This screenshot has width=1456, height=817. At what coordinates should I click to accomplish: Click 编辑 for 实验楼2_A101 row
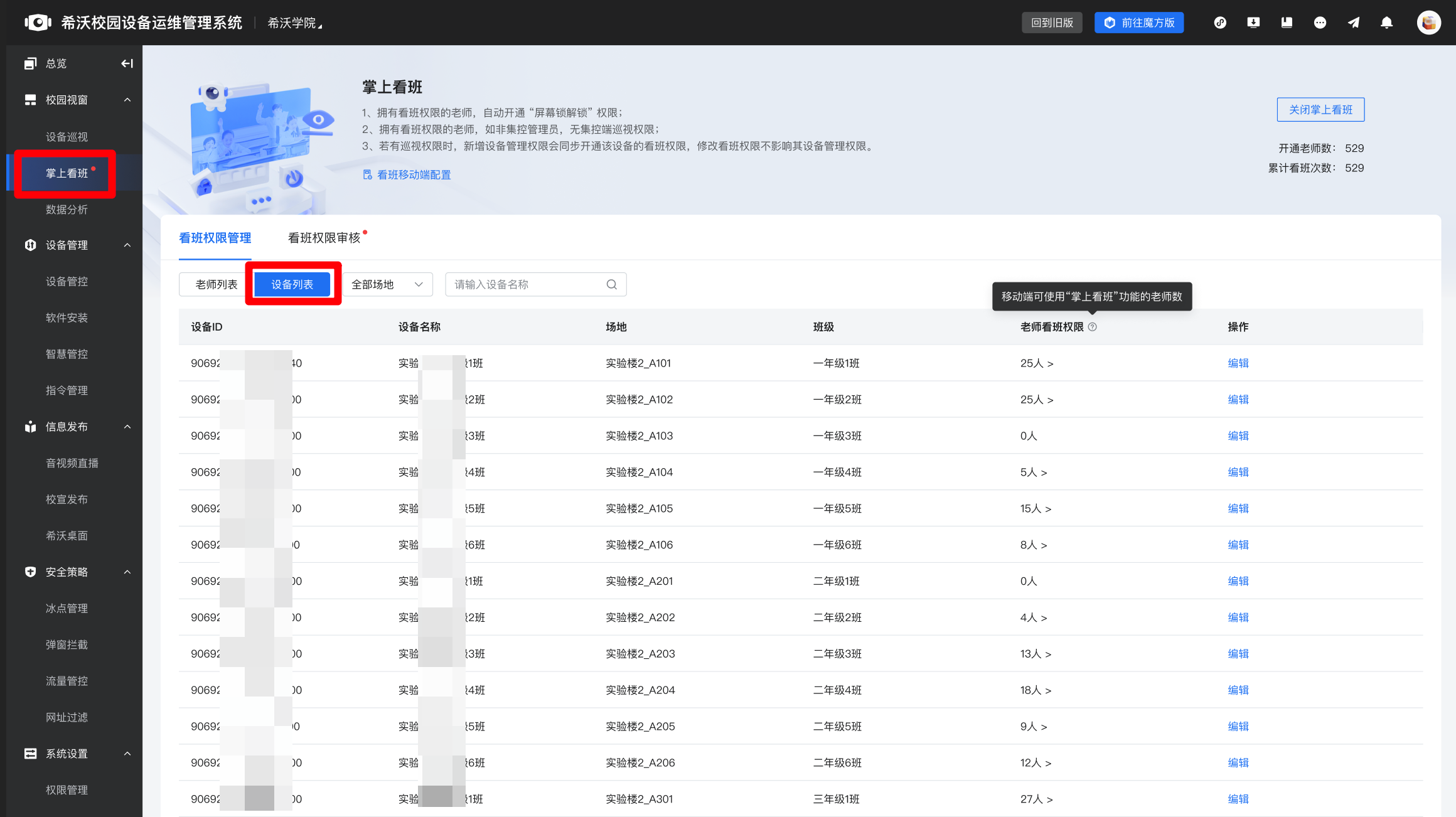1238,363
